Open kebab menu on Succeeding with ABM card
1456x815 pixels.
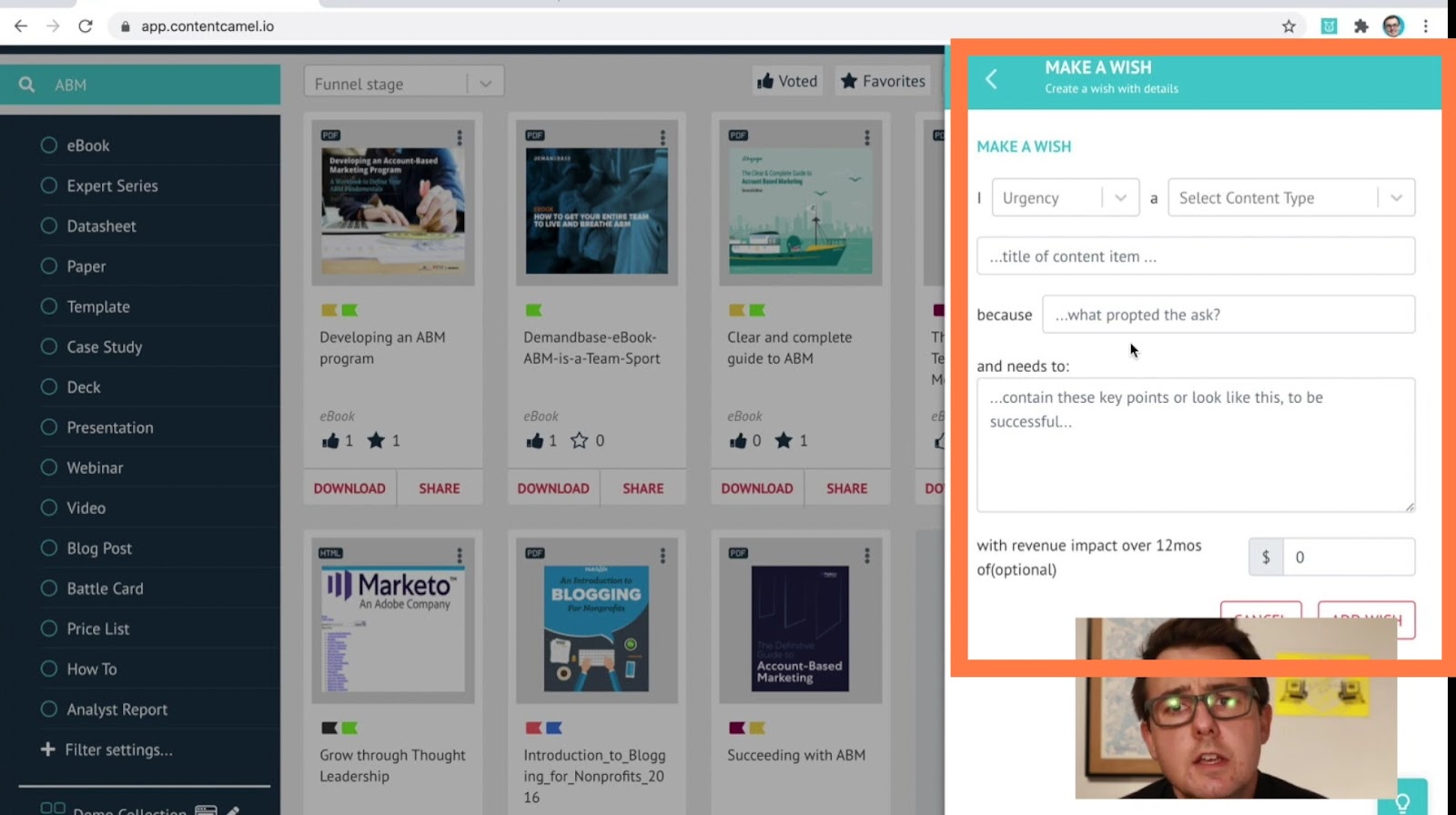click(x=866, y=555)
